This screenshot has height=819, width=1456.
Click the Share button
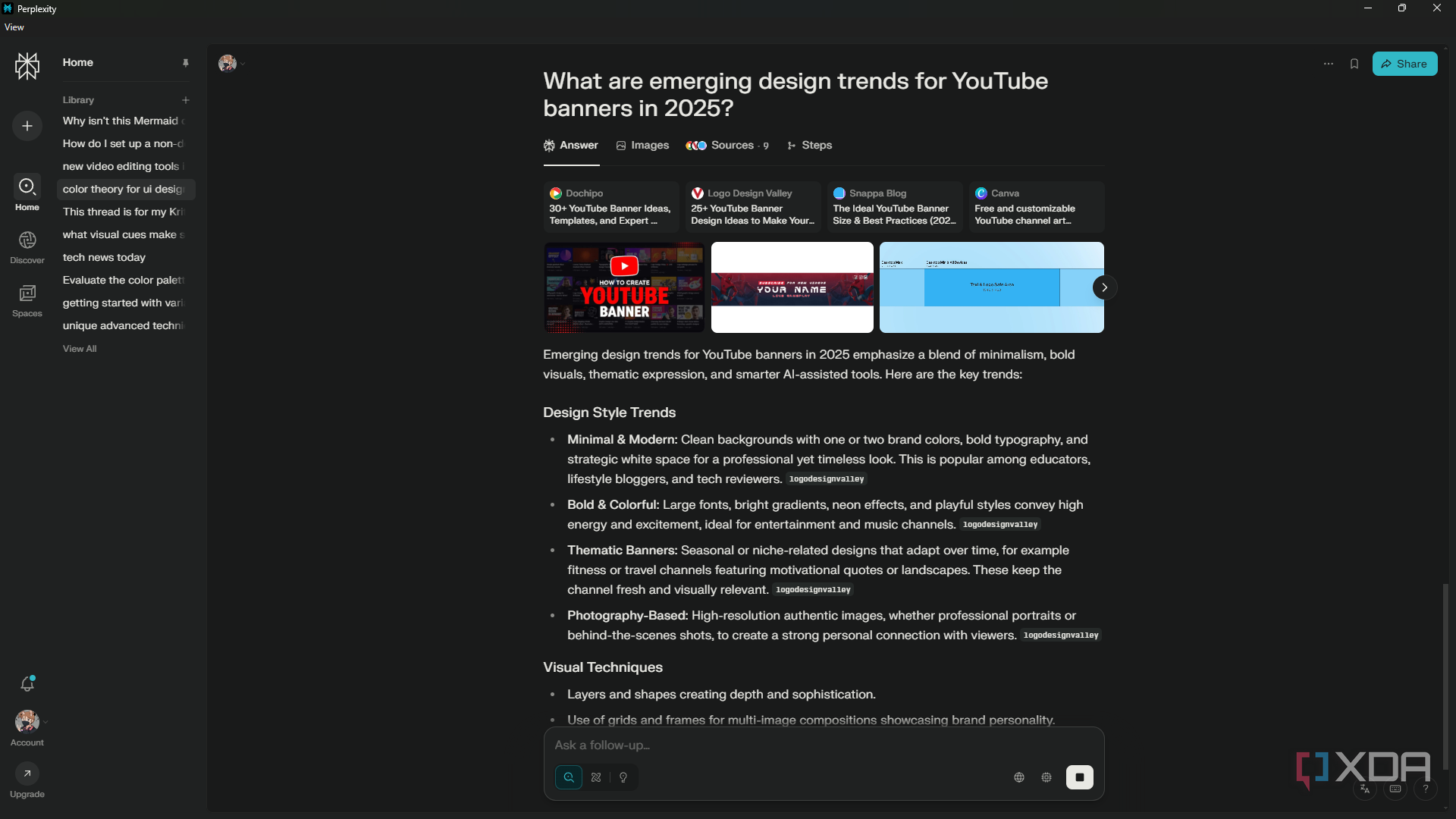(1404, 64)
